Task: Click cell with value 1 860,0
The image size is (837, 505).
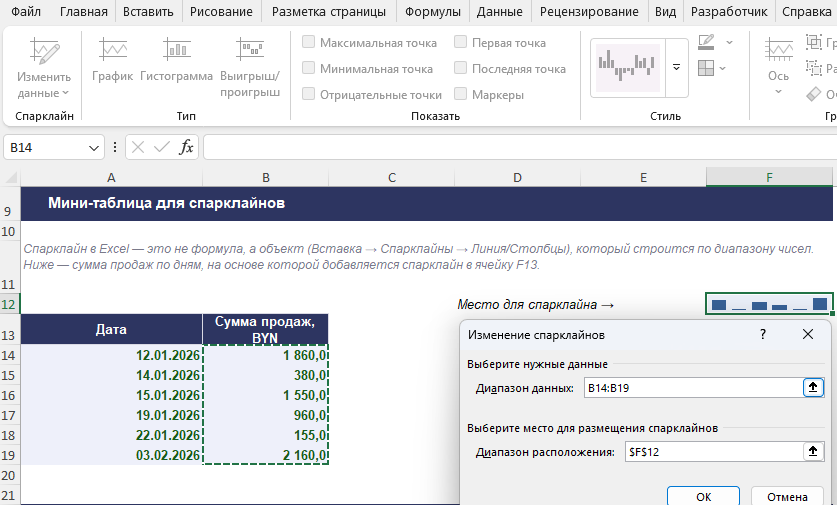Action: pos(265,356)
